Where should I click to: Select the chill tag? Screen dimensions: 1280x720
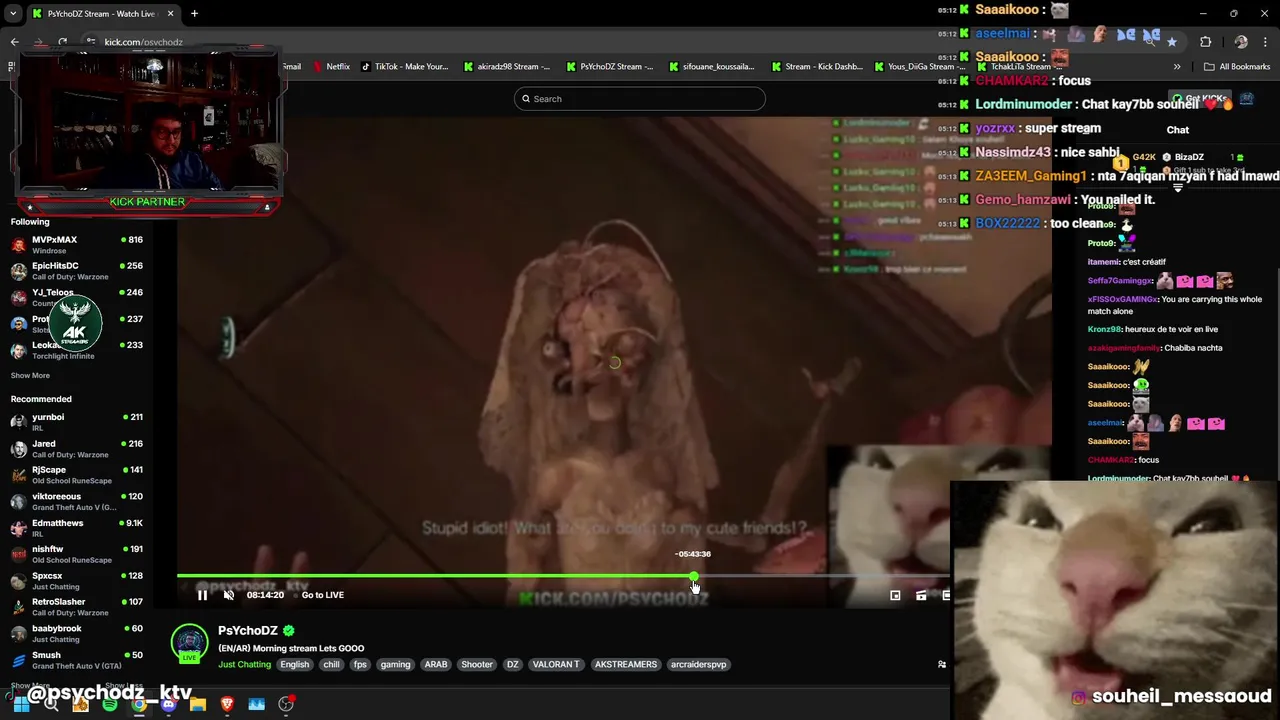click(331, 665)
